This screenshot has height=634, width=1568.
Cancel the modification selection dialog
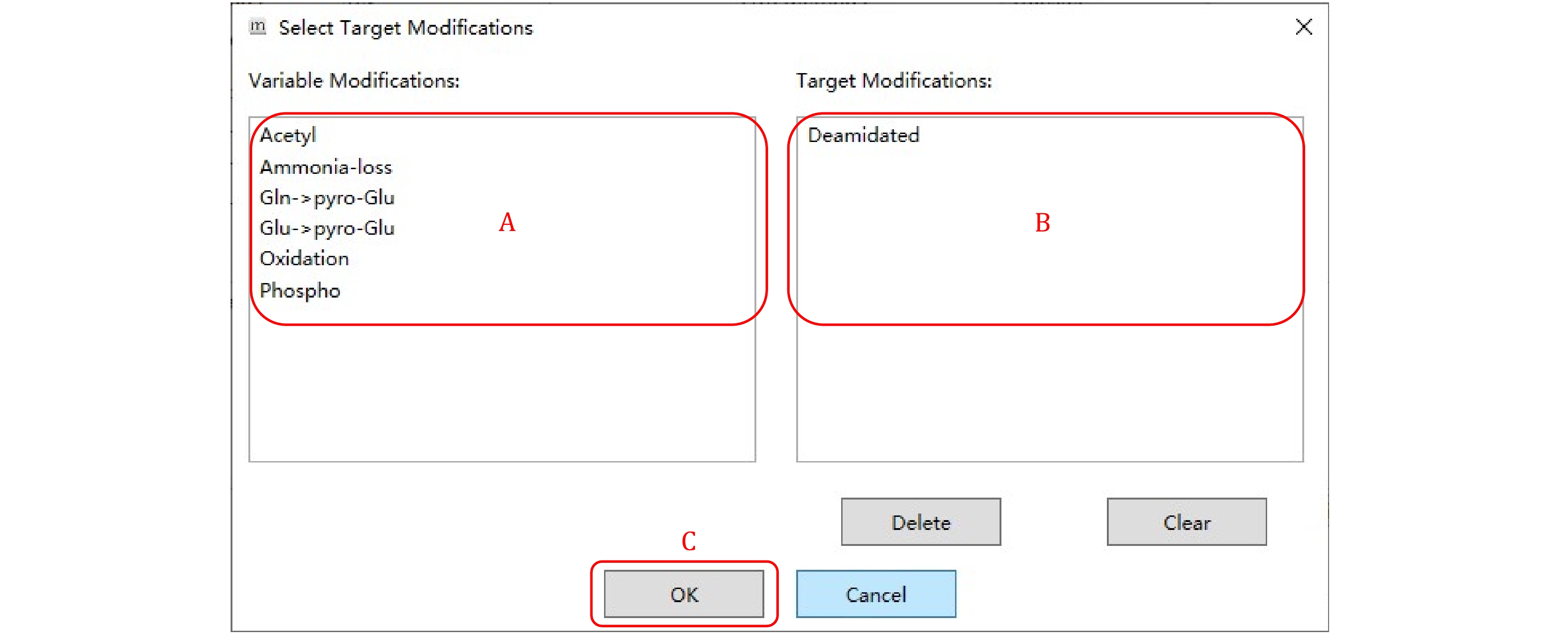click(876, 594)
